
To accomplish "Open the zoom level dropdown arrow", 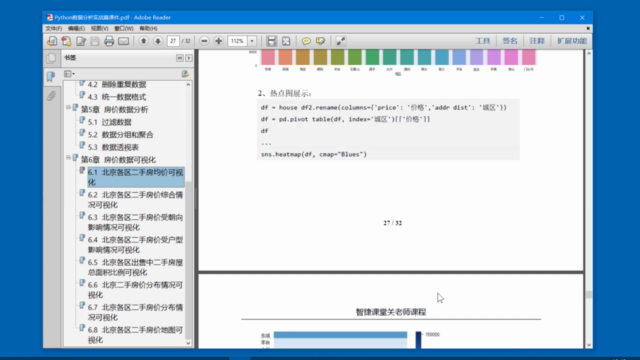I will (x=252, y=41).
